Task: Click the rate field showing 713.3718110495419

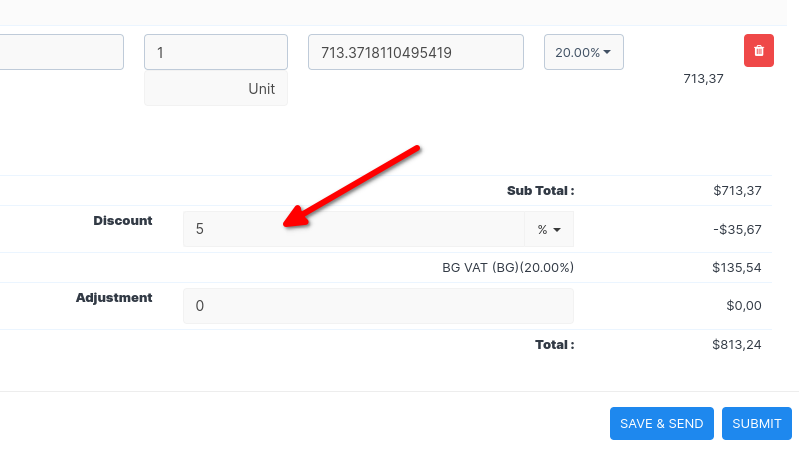Action: pyautogui.click(x=415, y=52)
